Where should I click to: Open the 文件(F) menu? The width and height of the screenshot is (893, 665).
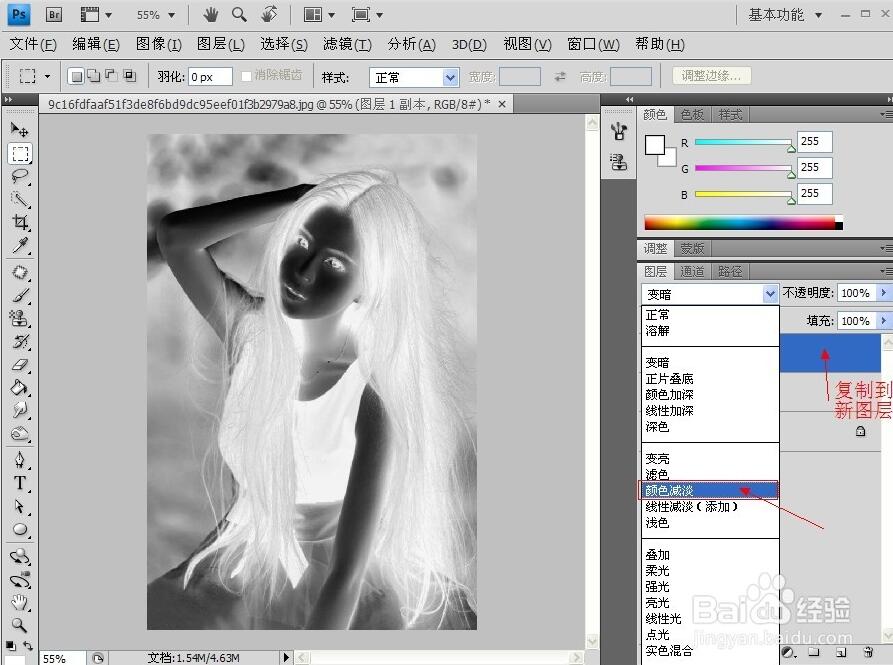(33, 44)
